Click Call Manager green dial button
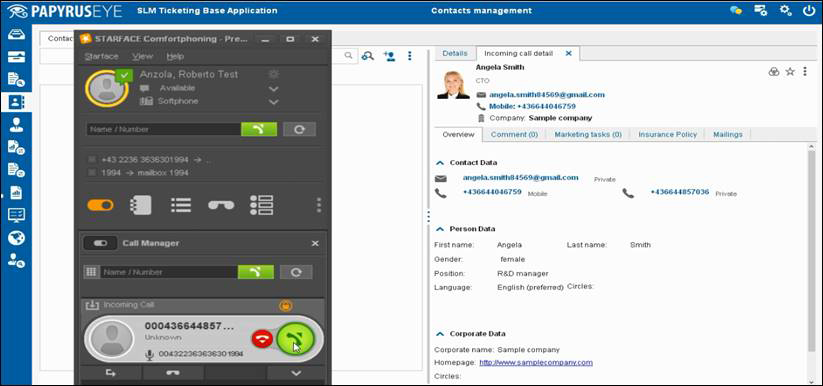Viewport: 823px width, 386px height. pyautogui.click(x=256, y=272)
